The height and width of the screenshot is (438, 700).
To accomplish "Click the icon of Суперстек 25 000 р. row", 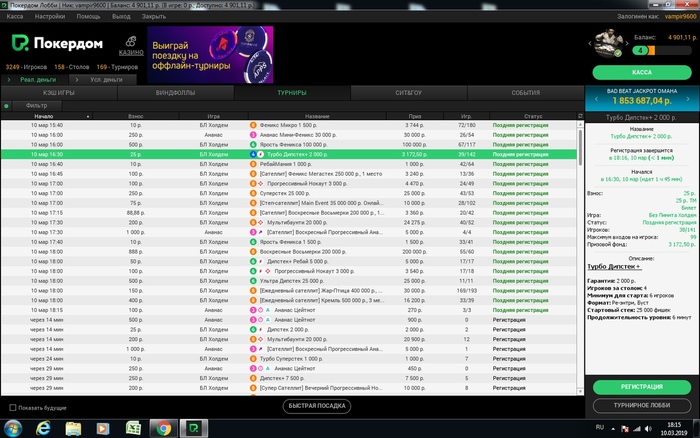I will click(253, 193).
